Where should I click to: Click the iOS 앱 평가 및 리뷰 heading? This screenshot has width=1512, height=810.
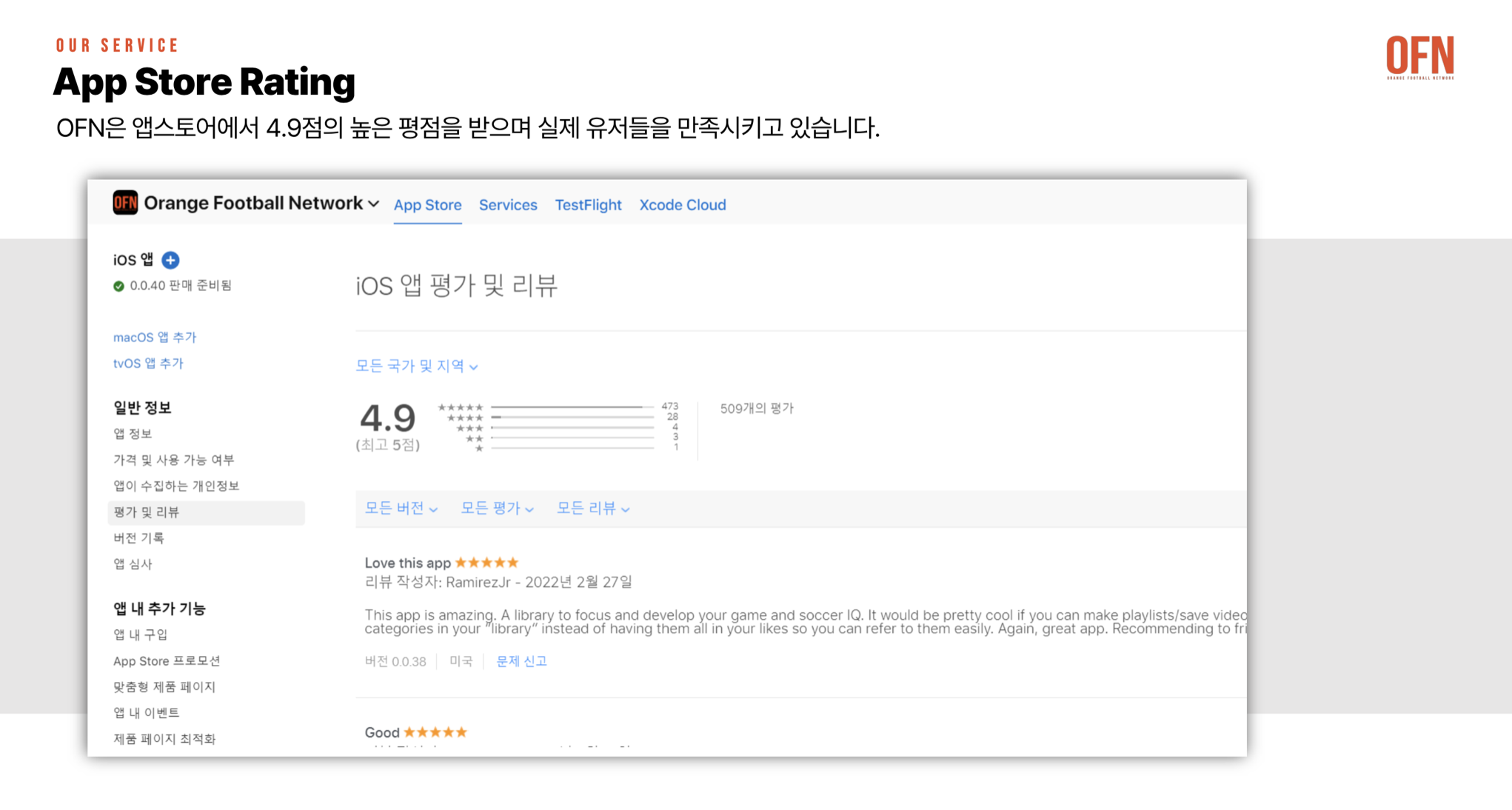457,286
